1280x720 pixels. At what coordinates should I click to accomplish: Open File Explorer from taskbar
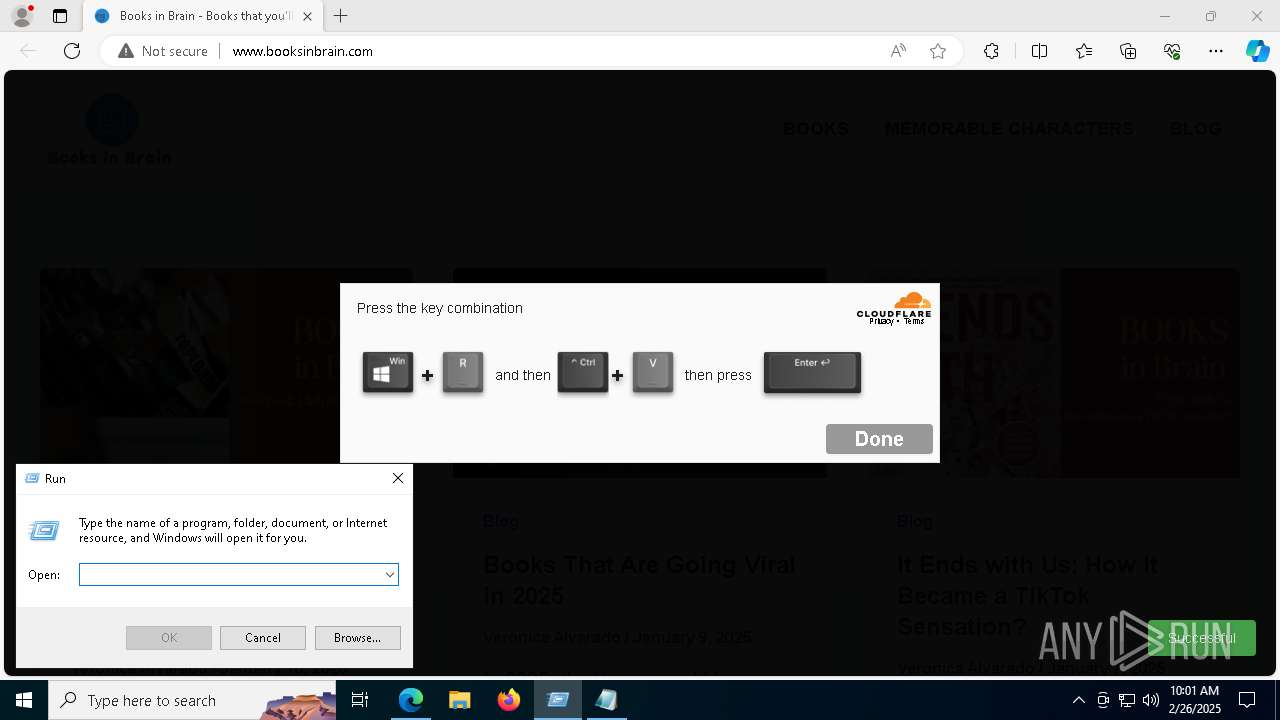tap(459, 700)
